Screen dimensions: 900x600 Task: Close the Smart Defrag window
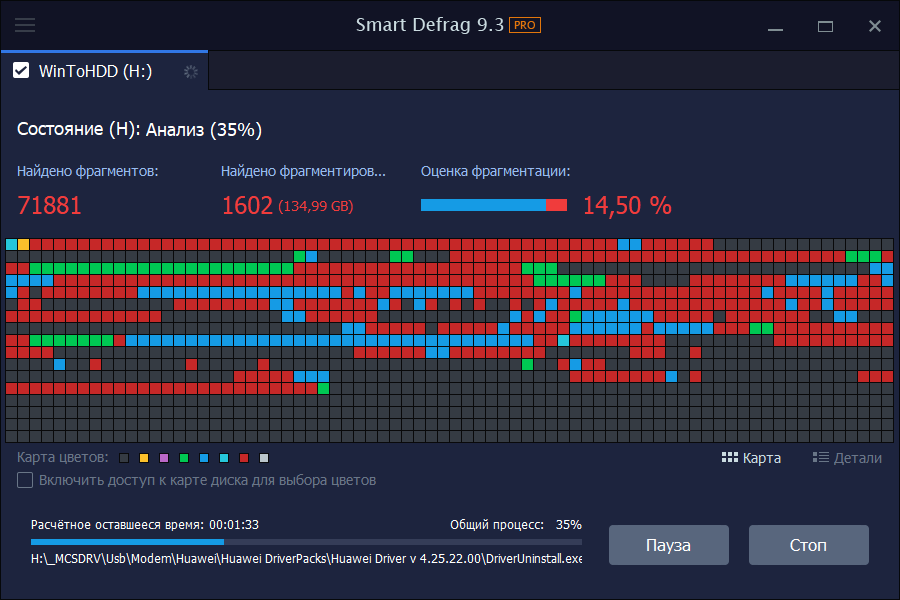tap(875, 26)
